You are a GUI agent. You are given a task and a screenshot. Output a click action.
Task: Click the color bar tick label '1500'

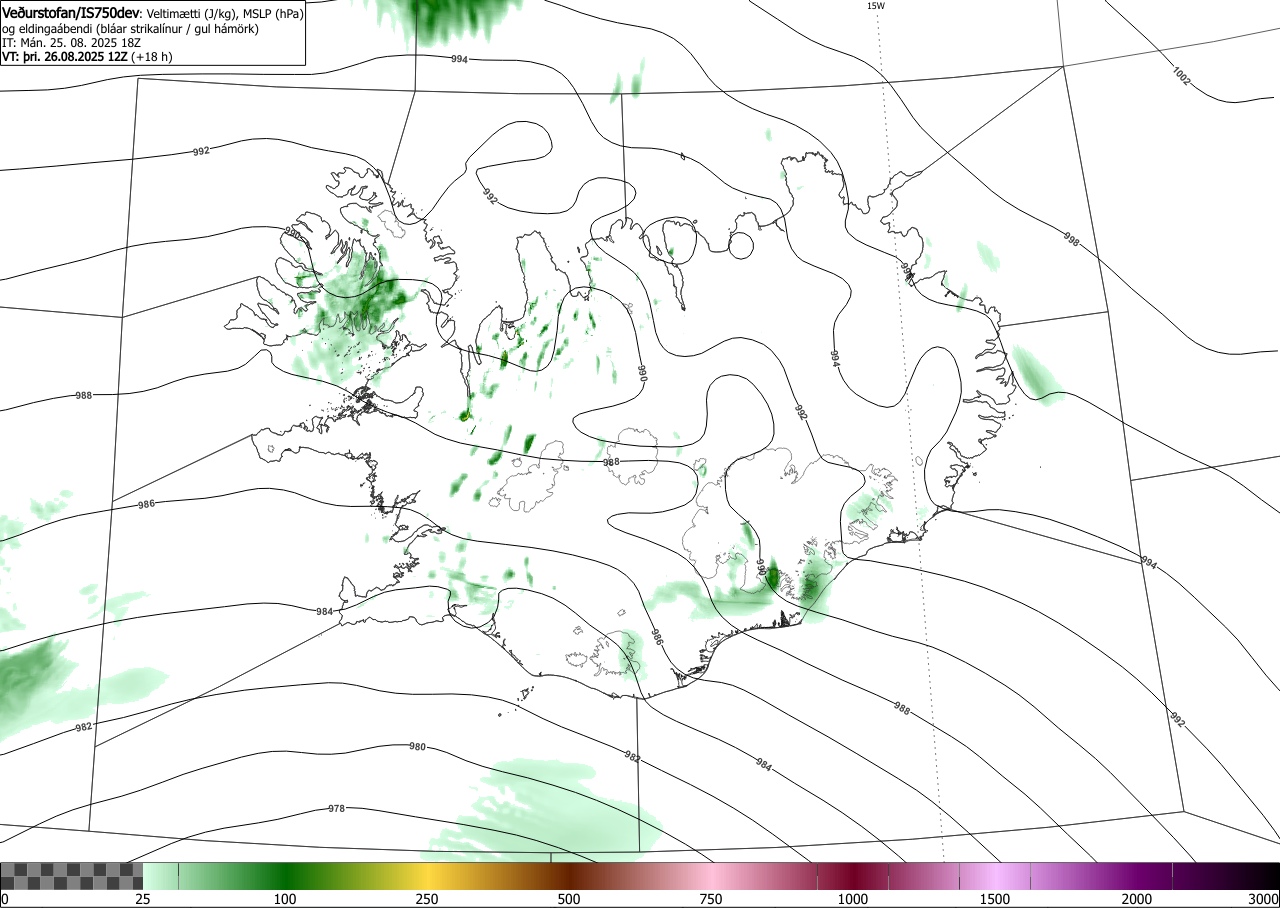point(995,899)
